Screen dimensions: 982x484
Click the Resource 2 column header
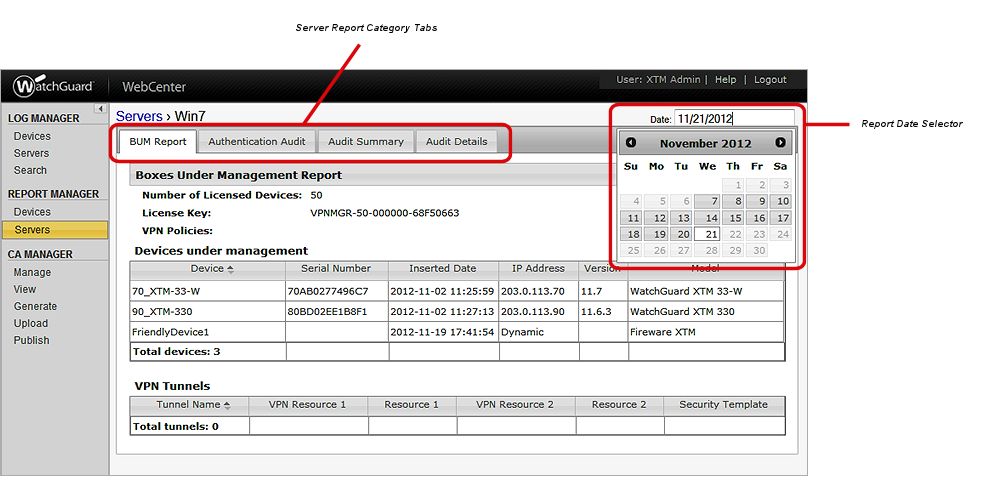point(619,404)
